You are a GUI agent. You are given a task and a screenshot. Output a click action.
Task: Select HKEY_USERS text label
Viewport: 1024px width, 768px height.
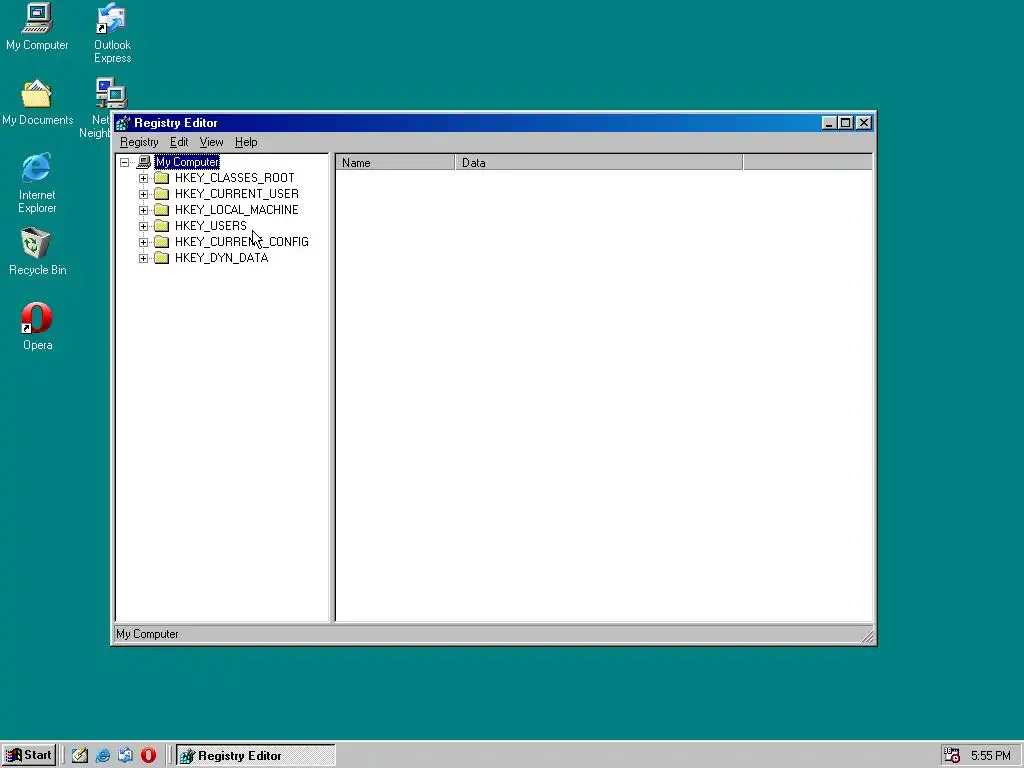(x=210, y=226)
